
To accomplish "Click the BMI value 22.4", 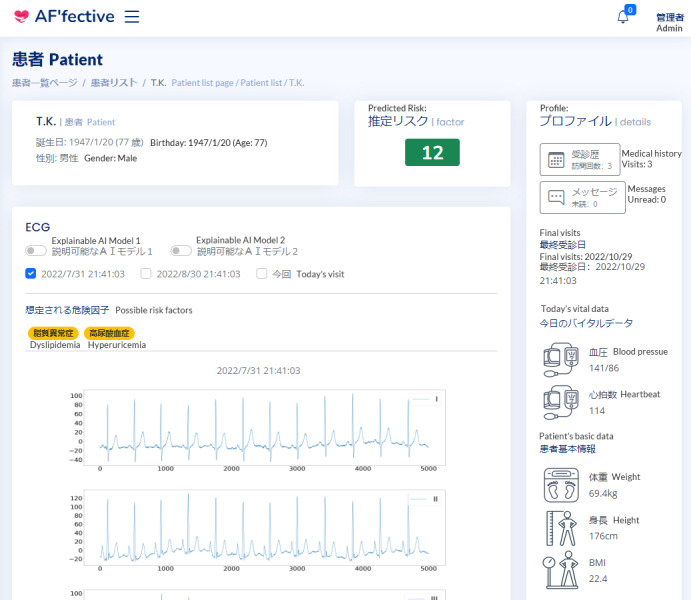I will (598, 578).
